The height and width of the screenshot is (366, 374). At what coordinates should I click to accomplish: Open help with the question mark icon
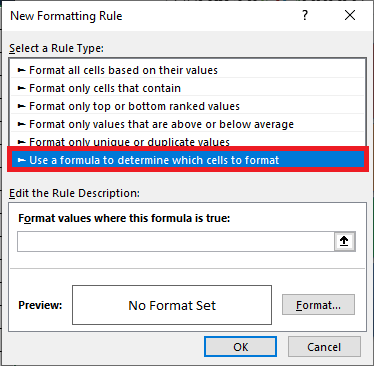305,15
